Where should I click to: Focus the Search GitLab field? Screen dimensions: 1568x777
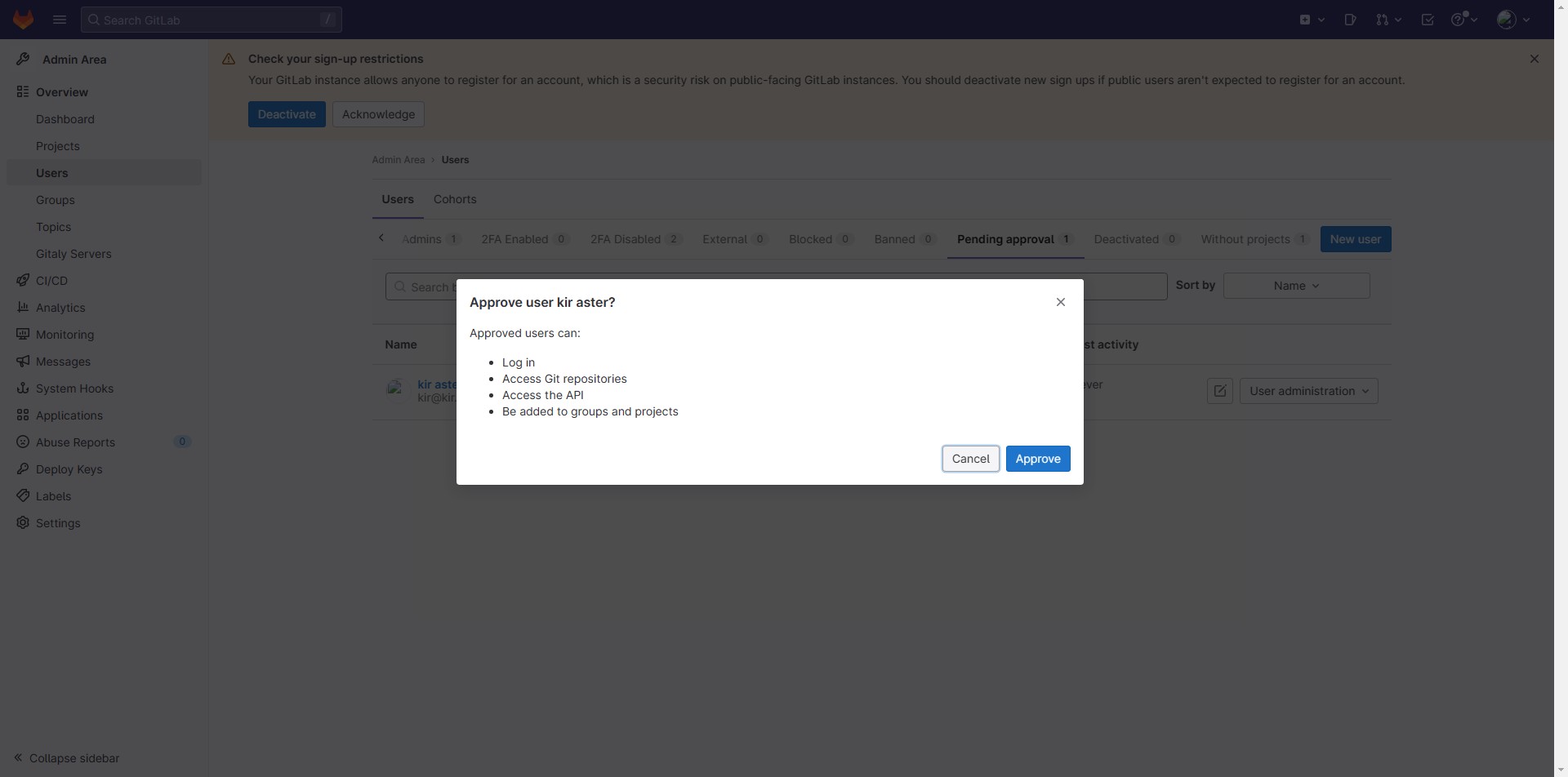coord(212,20)
